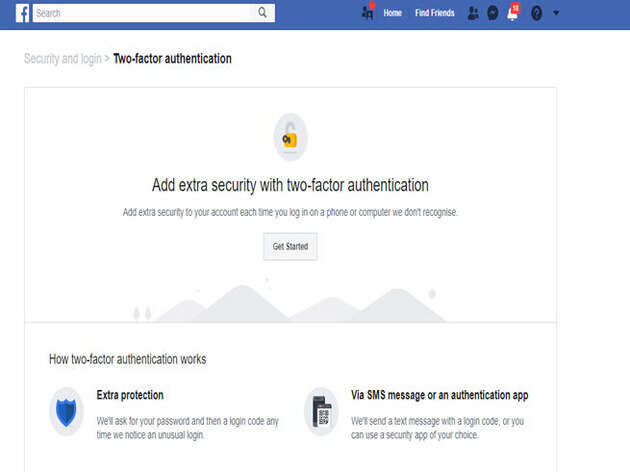Image resolution: width=630 pixels, height=472 pixels.
Task: Open the profile icon with red dot
Action: click(368, 11)
